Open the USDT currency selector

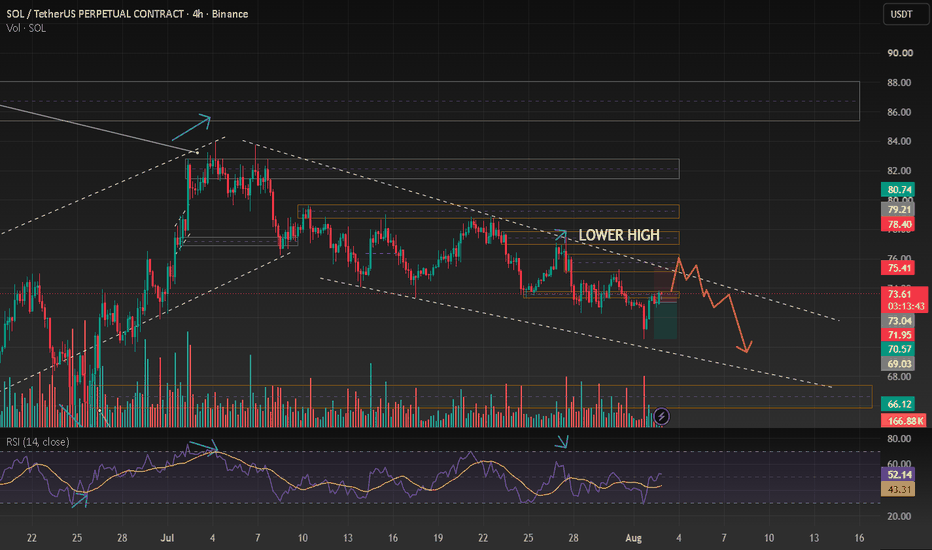pos(906,14)
